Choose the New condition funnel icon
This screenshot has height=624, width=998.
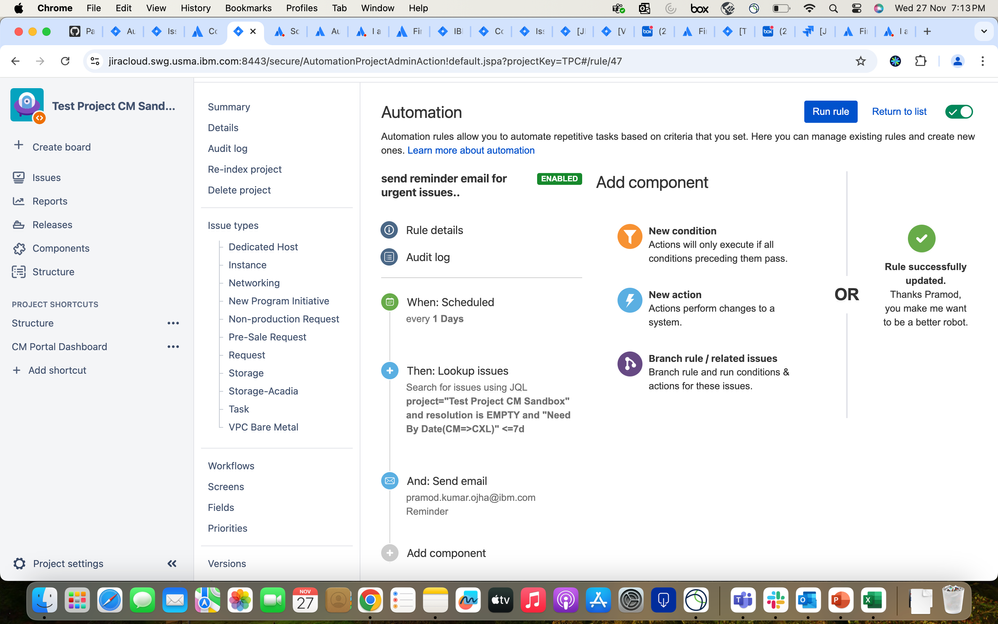(x=629, y=236)
